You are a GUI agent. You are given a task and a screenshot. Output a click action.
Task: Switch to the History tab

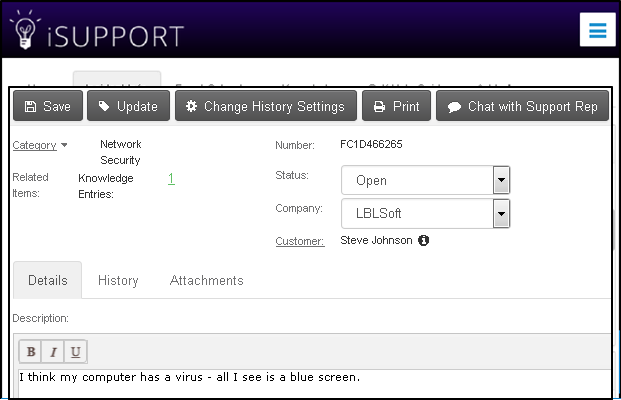point(118,280)
